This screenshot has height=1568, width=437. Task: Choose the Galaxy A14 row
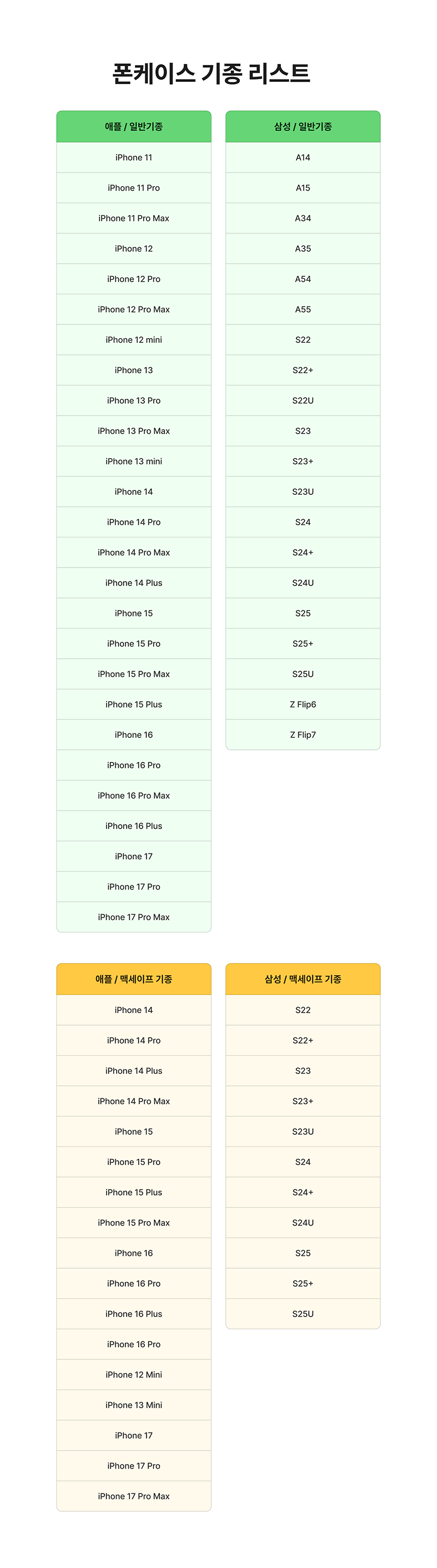(x=303, y=157)
